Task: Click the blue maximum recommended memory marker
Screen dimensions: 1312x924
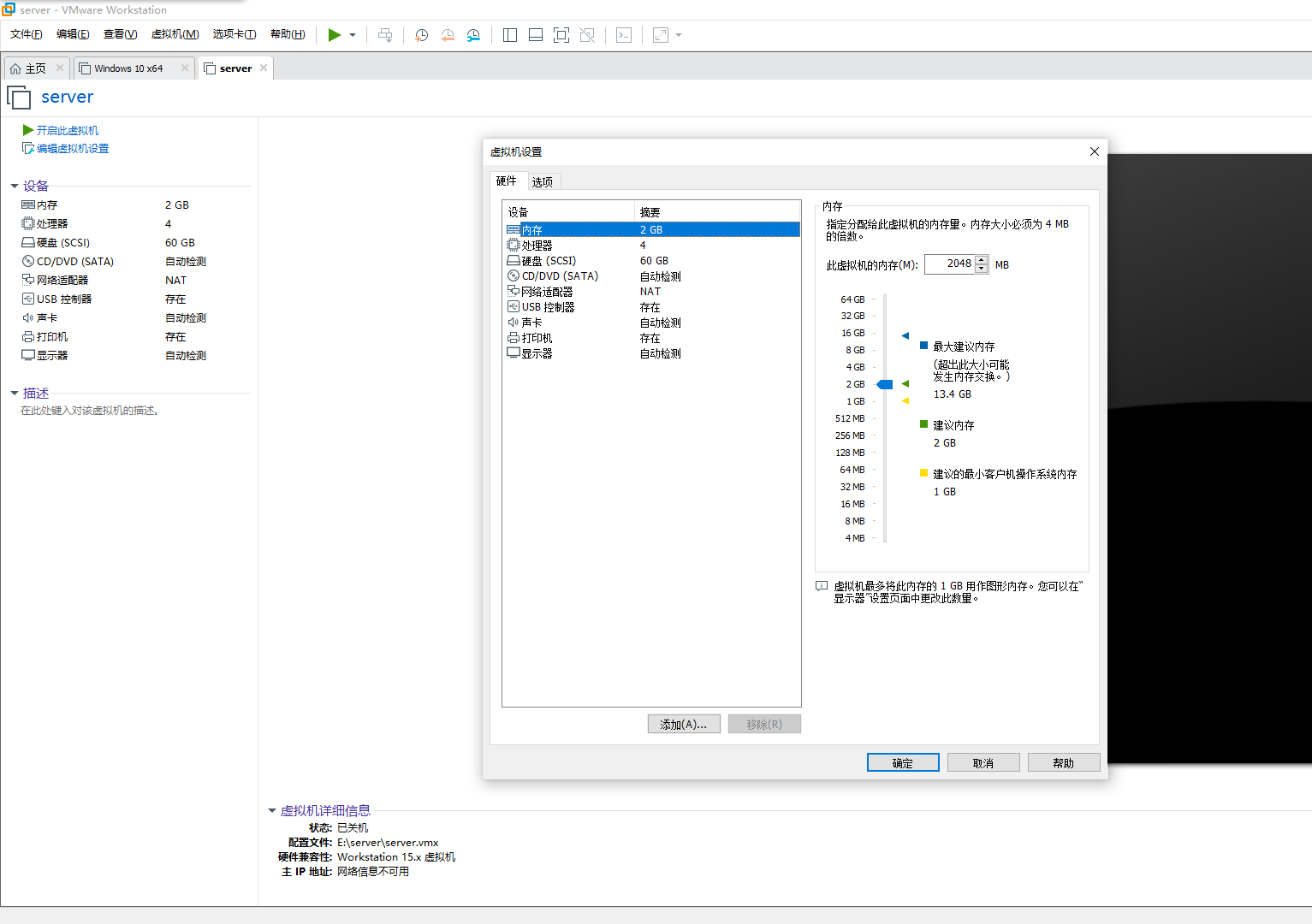Action: pyautogui.click(x=905, y=335)
